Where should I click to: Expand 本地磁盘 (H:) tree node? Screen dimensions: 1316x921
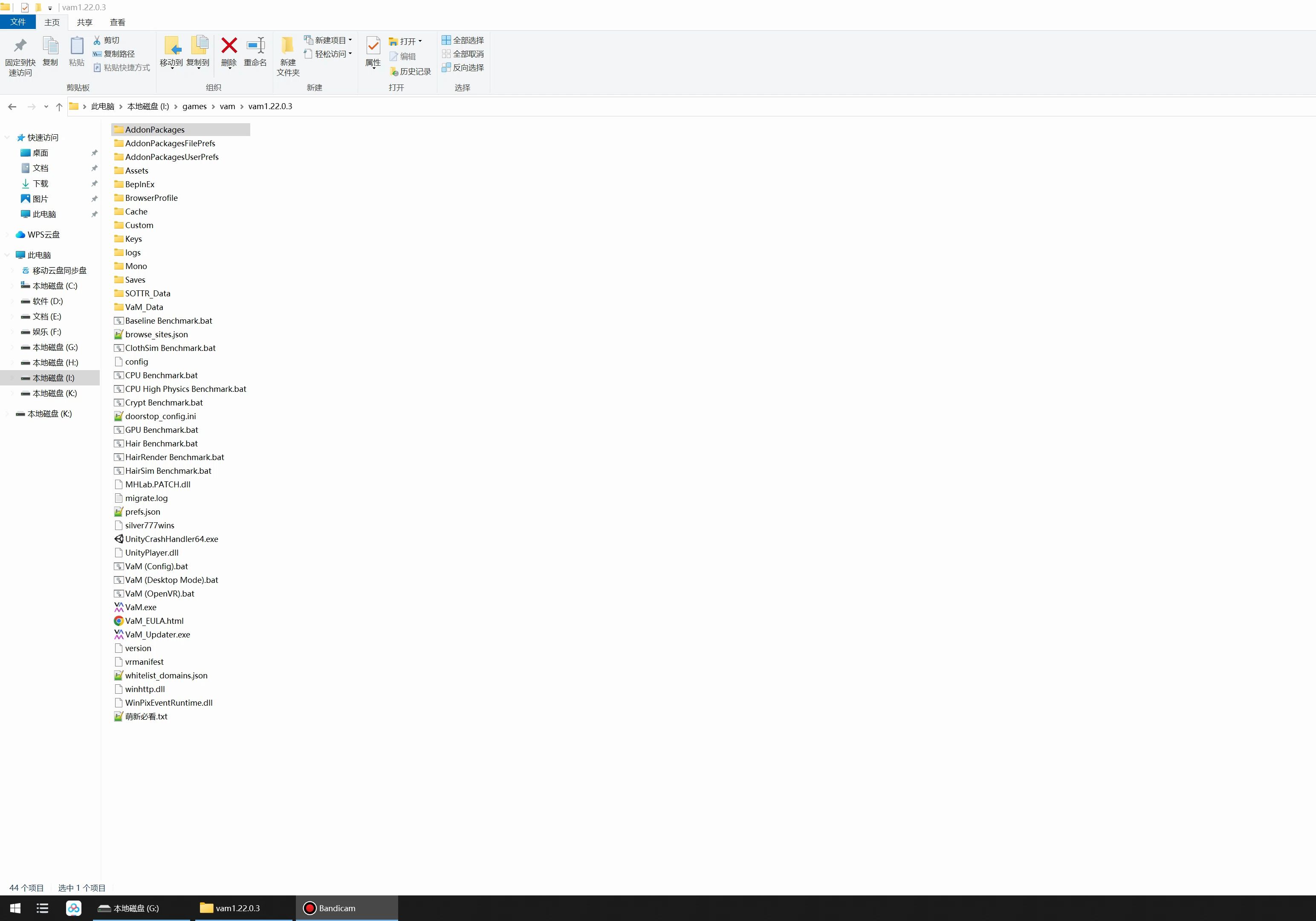coord(13,363)
